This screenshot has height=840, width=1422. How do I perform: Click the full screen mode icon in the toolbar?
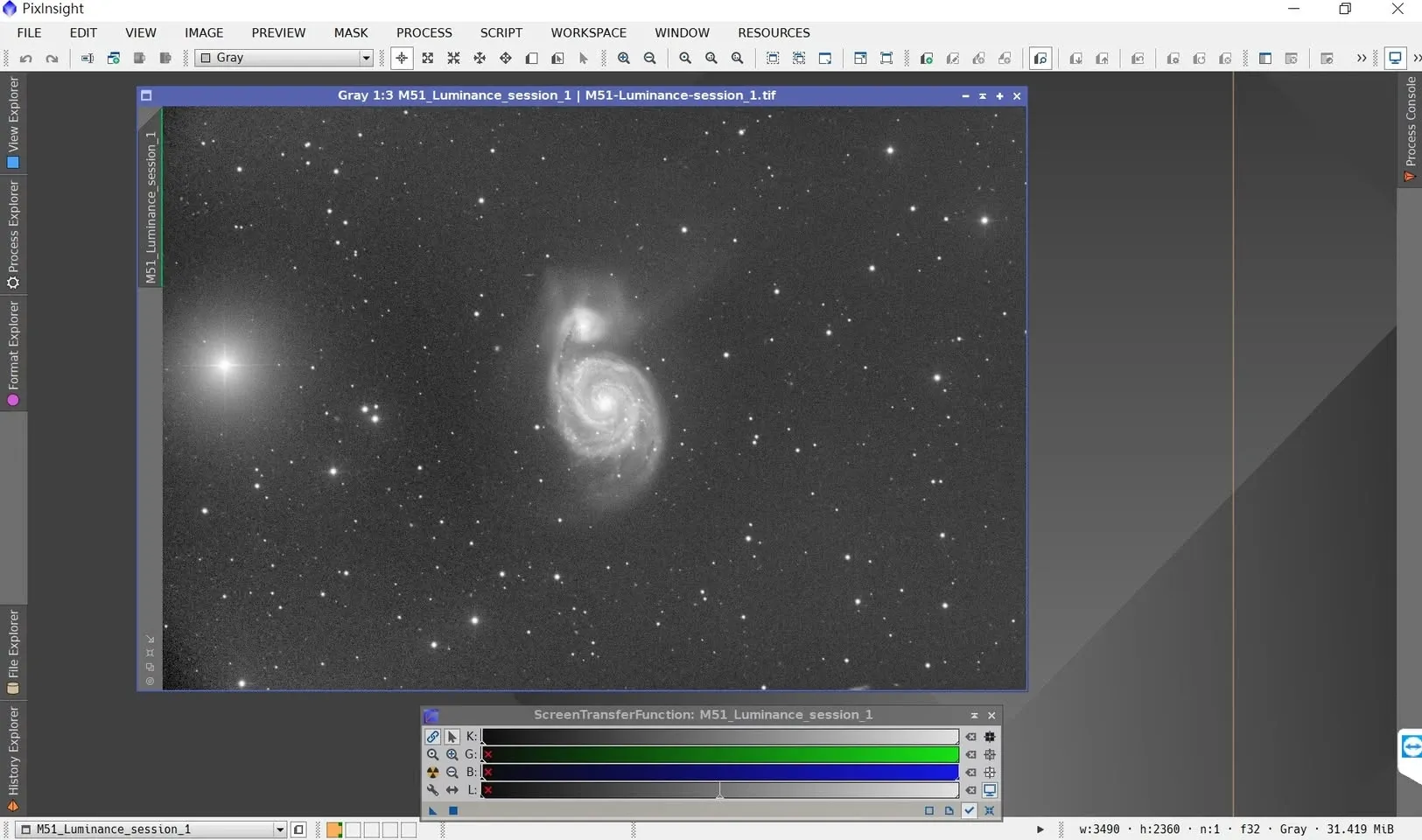click(x=886, y=58)
